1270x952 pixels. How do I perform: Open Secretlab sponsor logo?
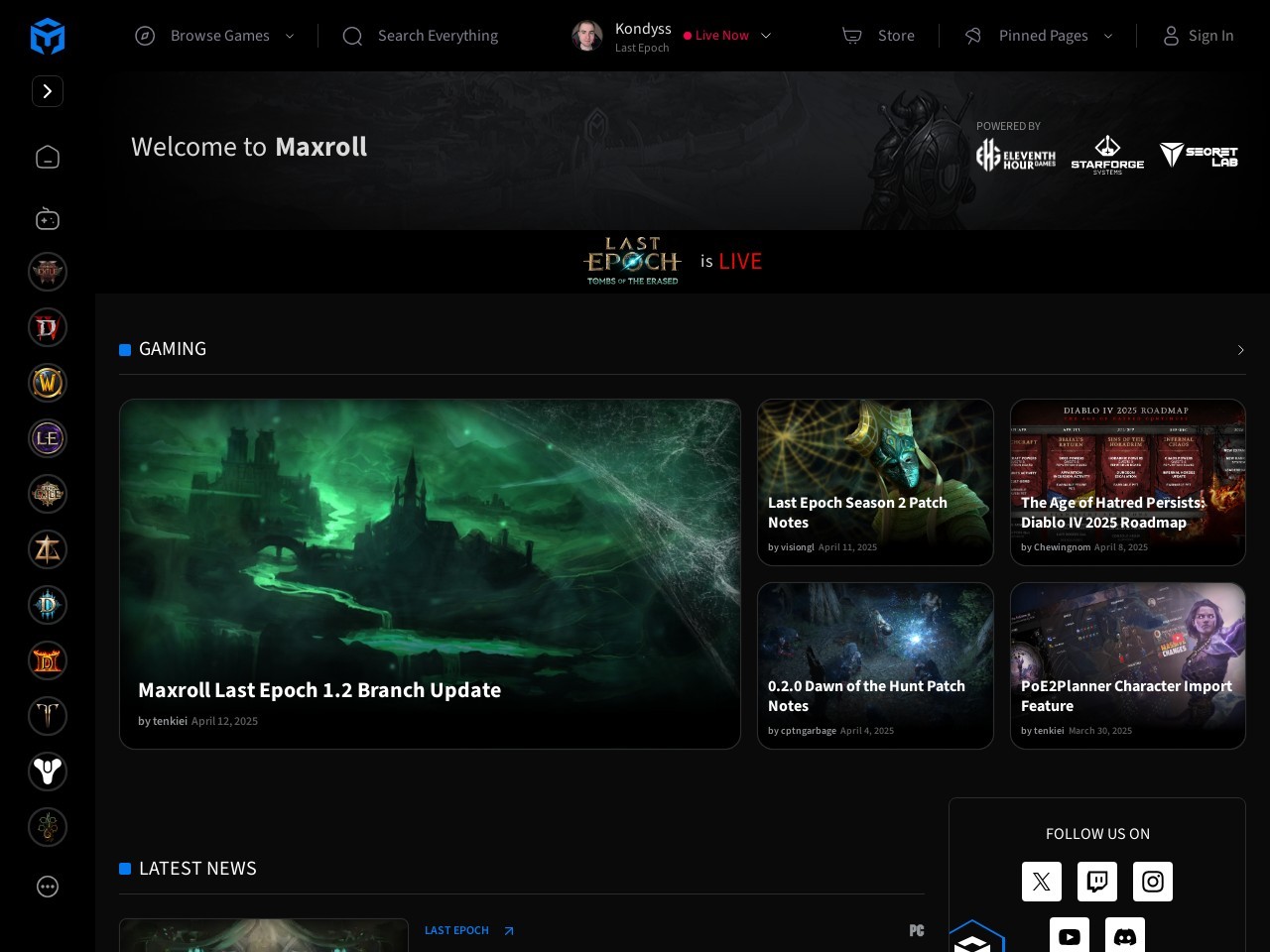tap(1199, 155)
